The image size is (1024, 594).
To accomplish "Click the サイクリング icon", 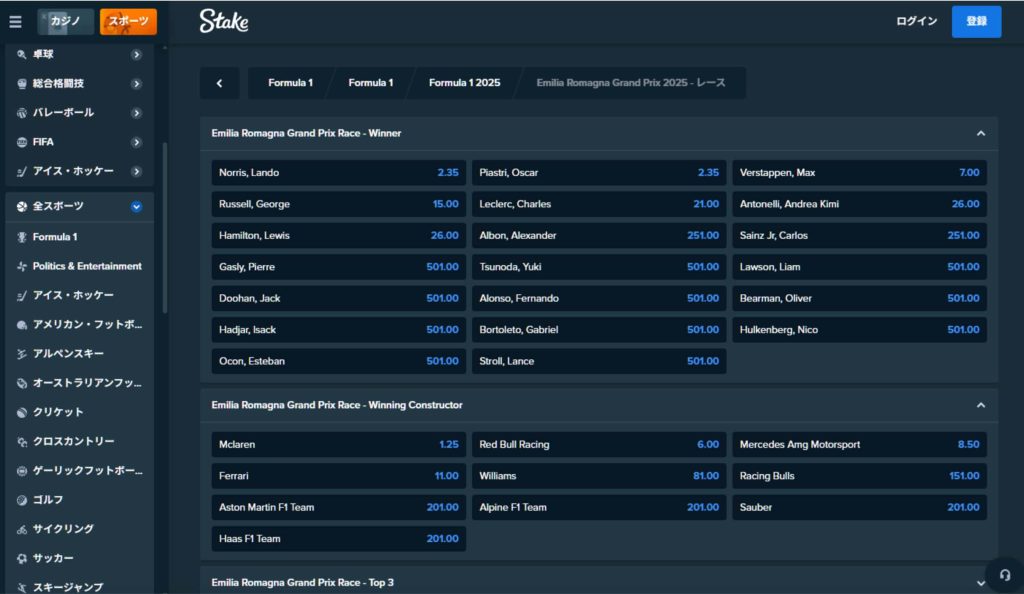I will (x=22, y=529).
